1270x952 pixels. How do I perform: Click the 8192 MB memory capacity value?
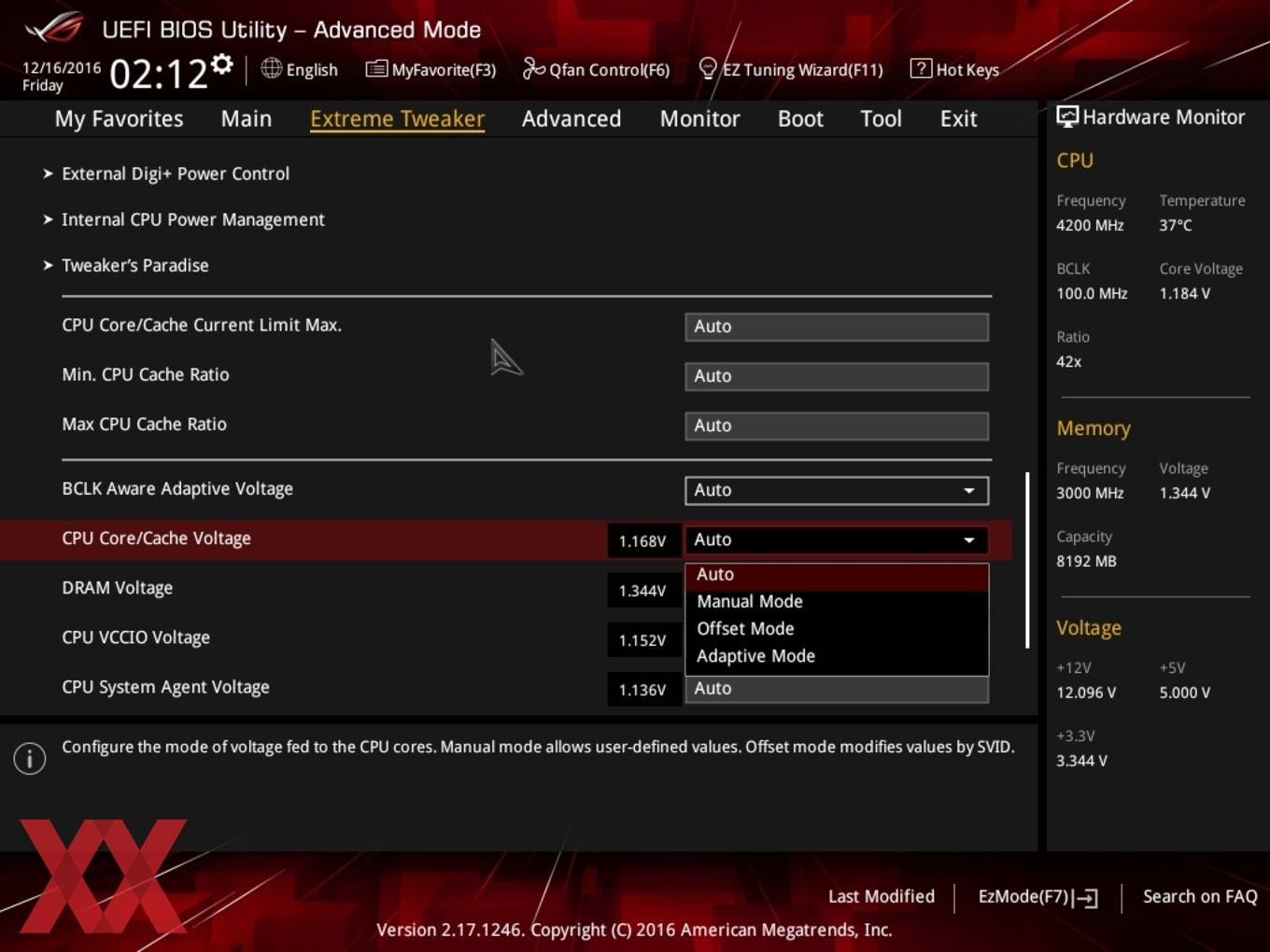tap(1086, 561)
